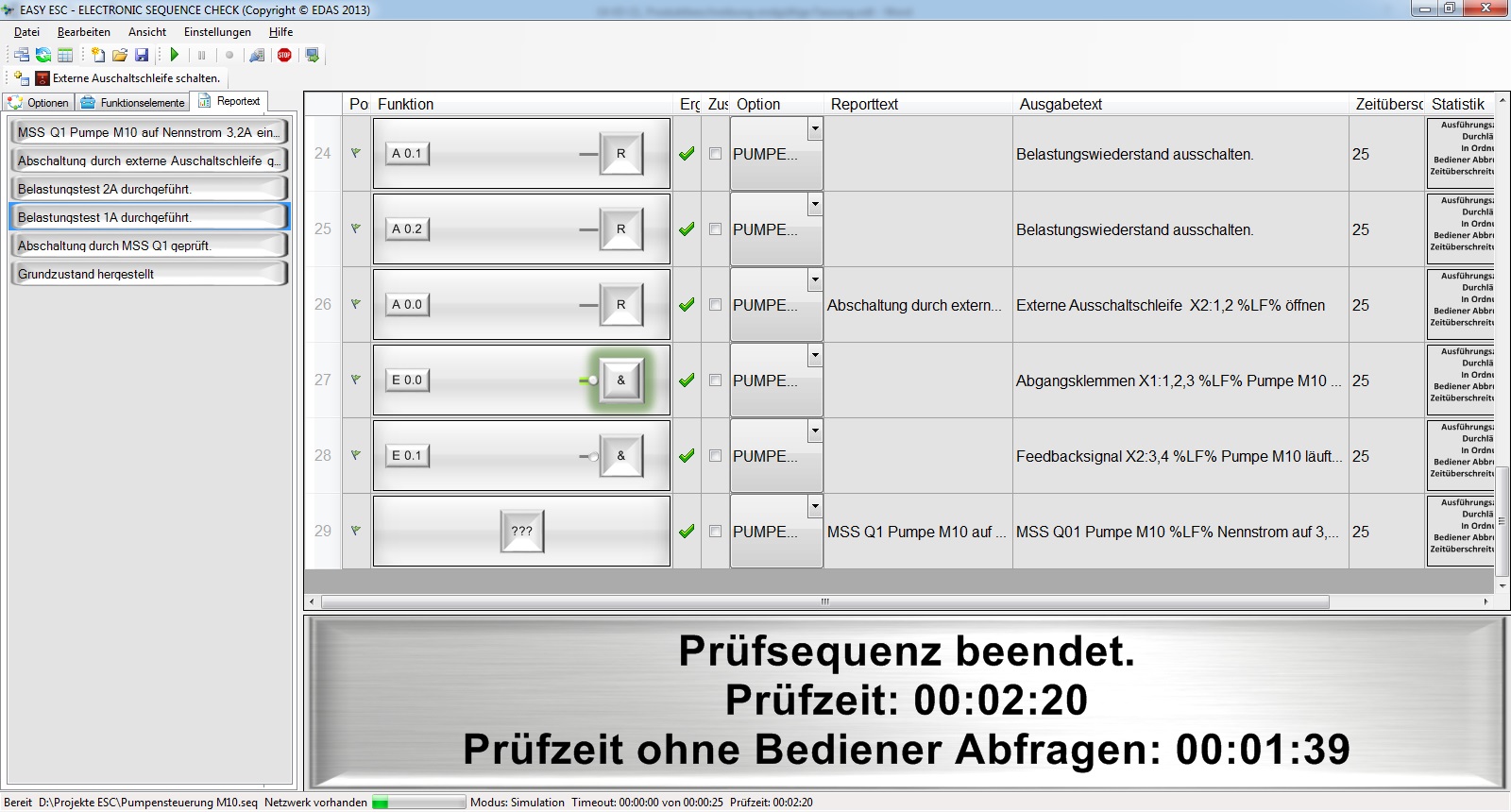The width and height of the screenshot is (1511, 812).
Task: Switch to the Funktionselemente tab
Action: pos(133,102)
